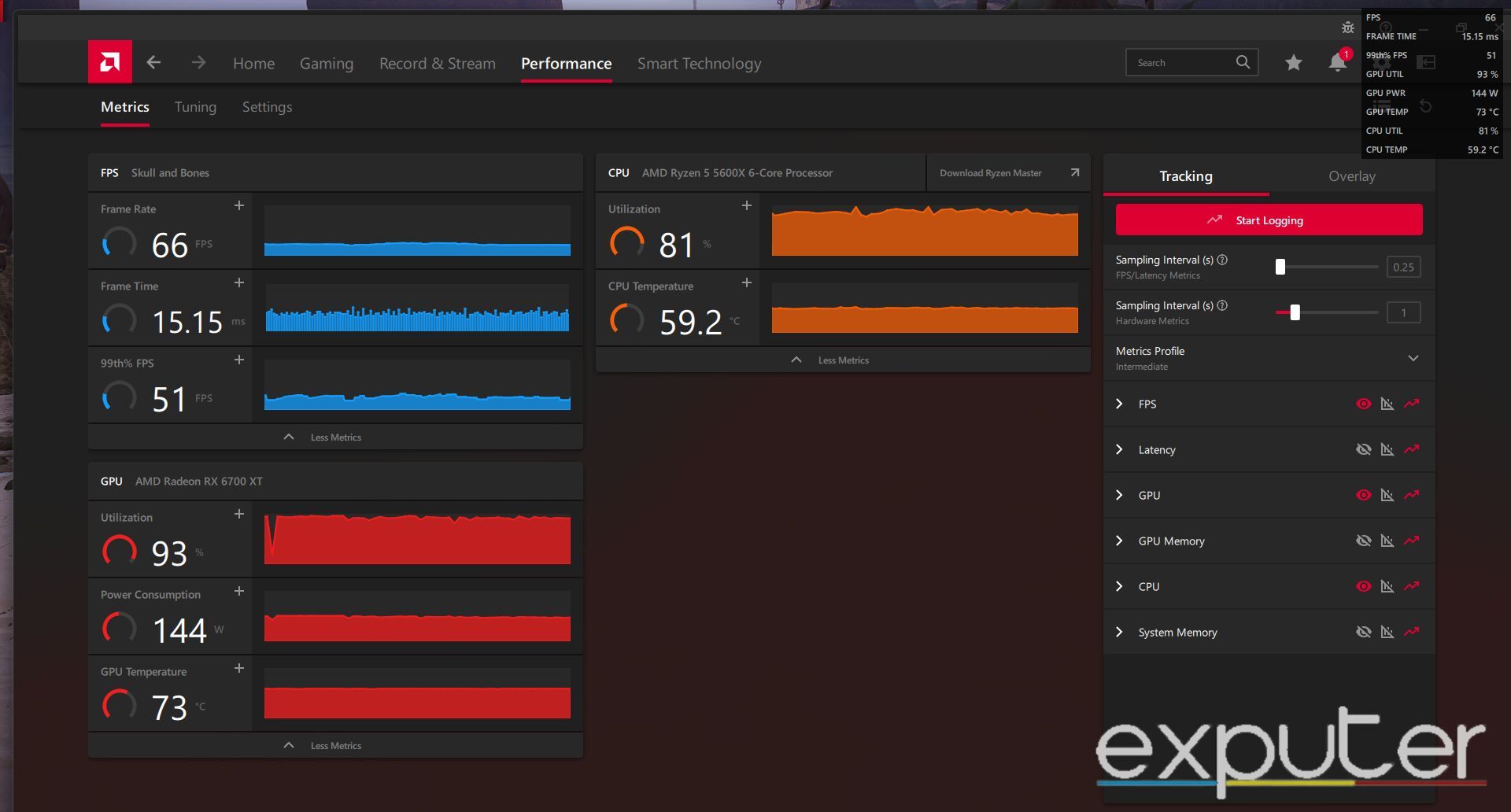Click plus icon beside 99th% FPS
The height and width of the screenshot is (812, 1511).
[x=239, y=360]
